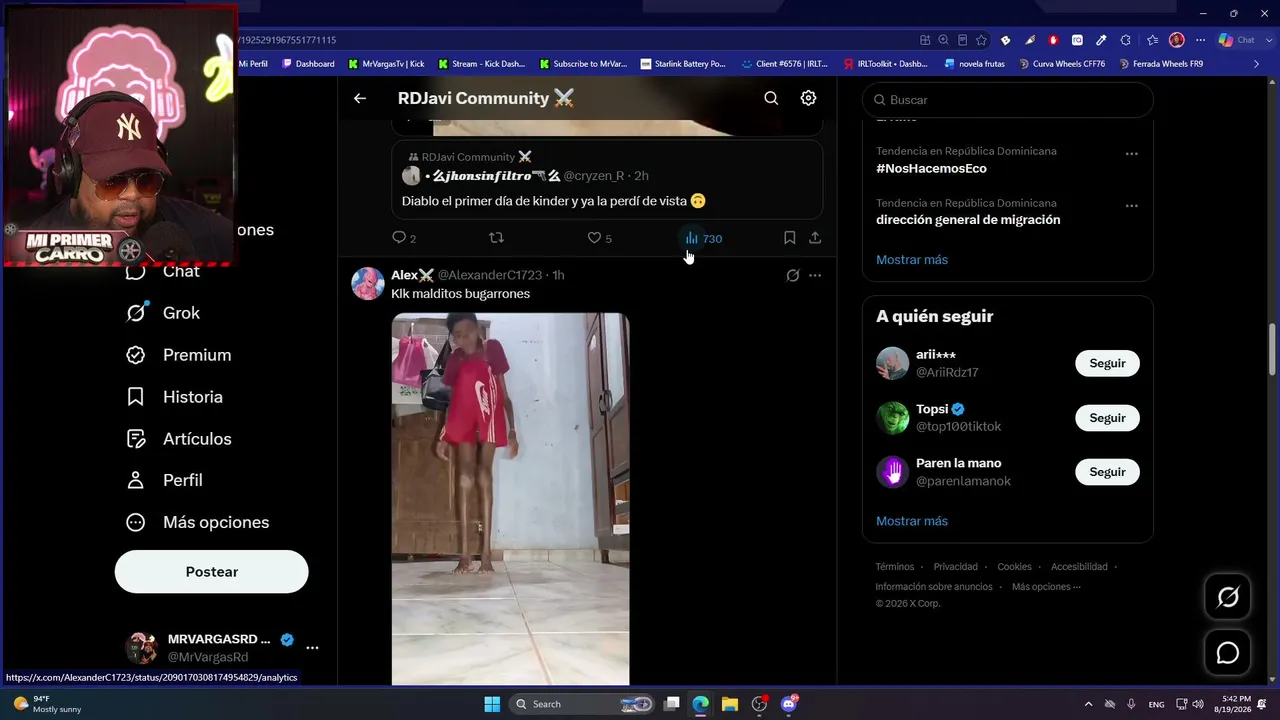Open novela frutas bookmark
The image size is (1280, 720).
coord(975,64)
